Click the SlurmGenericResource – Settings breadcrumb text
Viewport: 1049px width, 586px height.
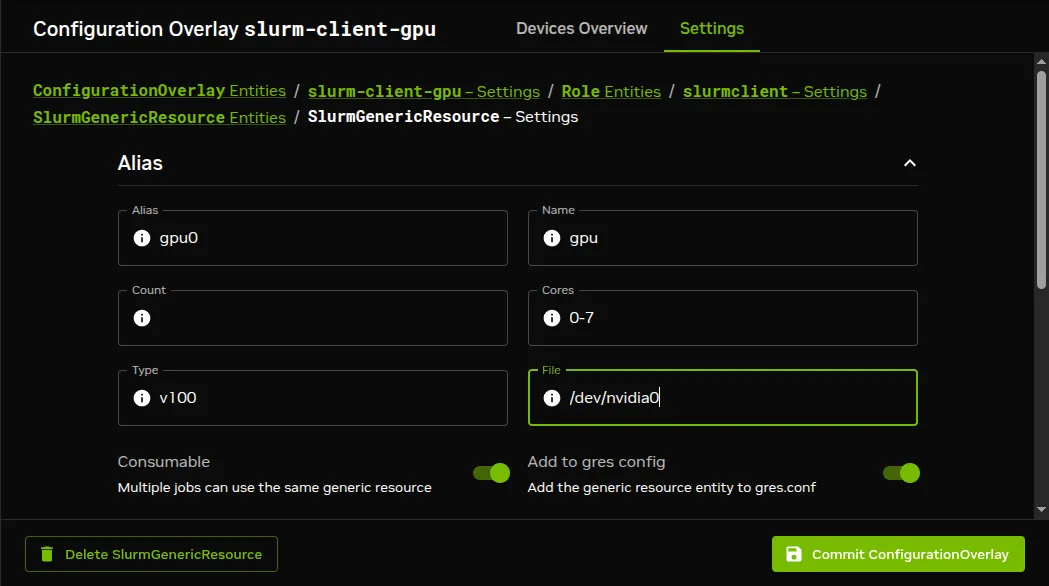coord(443,117)
